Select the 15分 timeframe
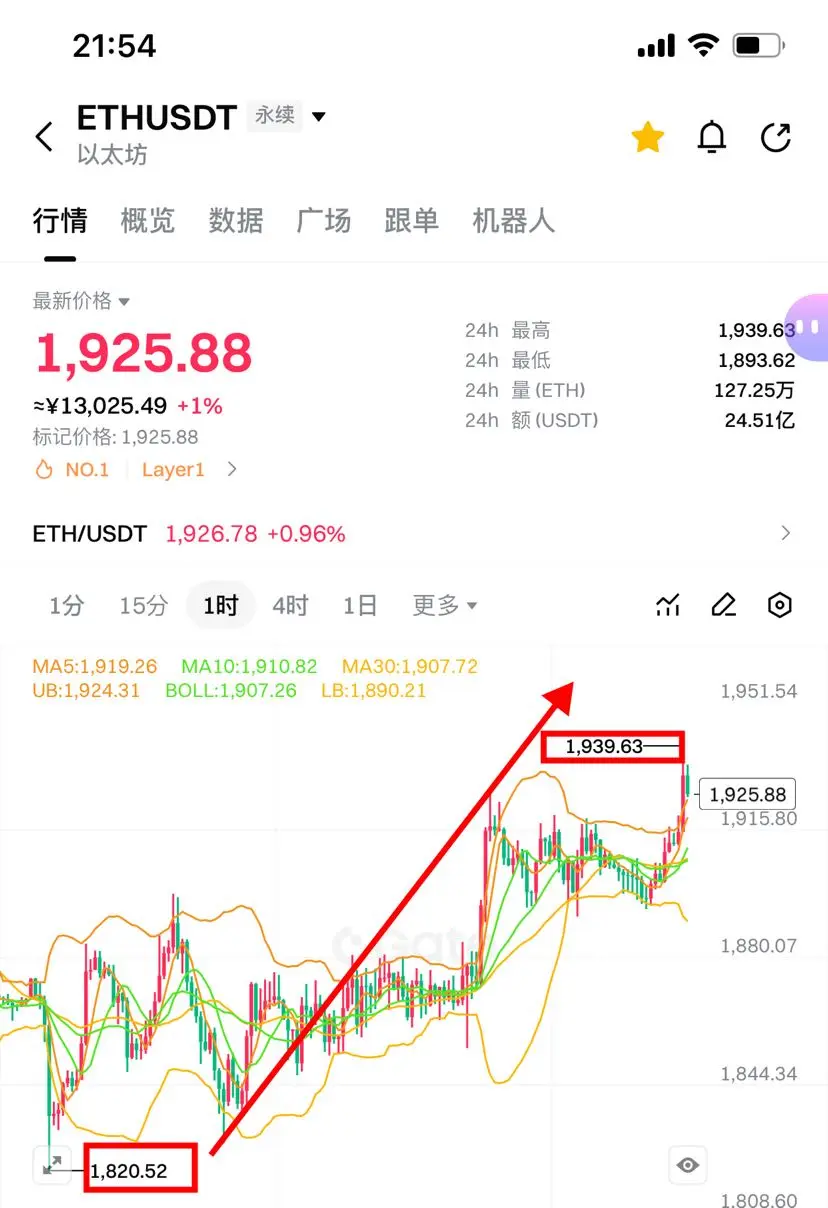Screen dimensions: 828x1208 [x=143, y=605]
